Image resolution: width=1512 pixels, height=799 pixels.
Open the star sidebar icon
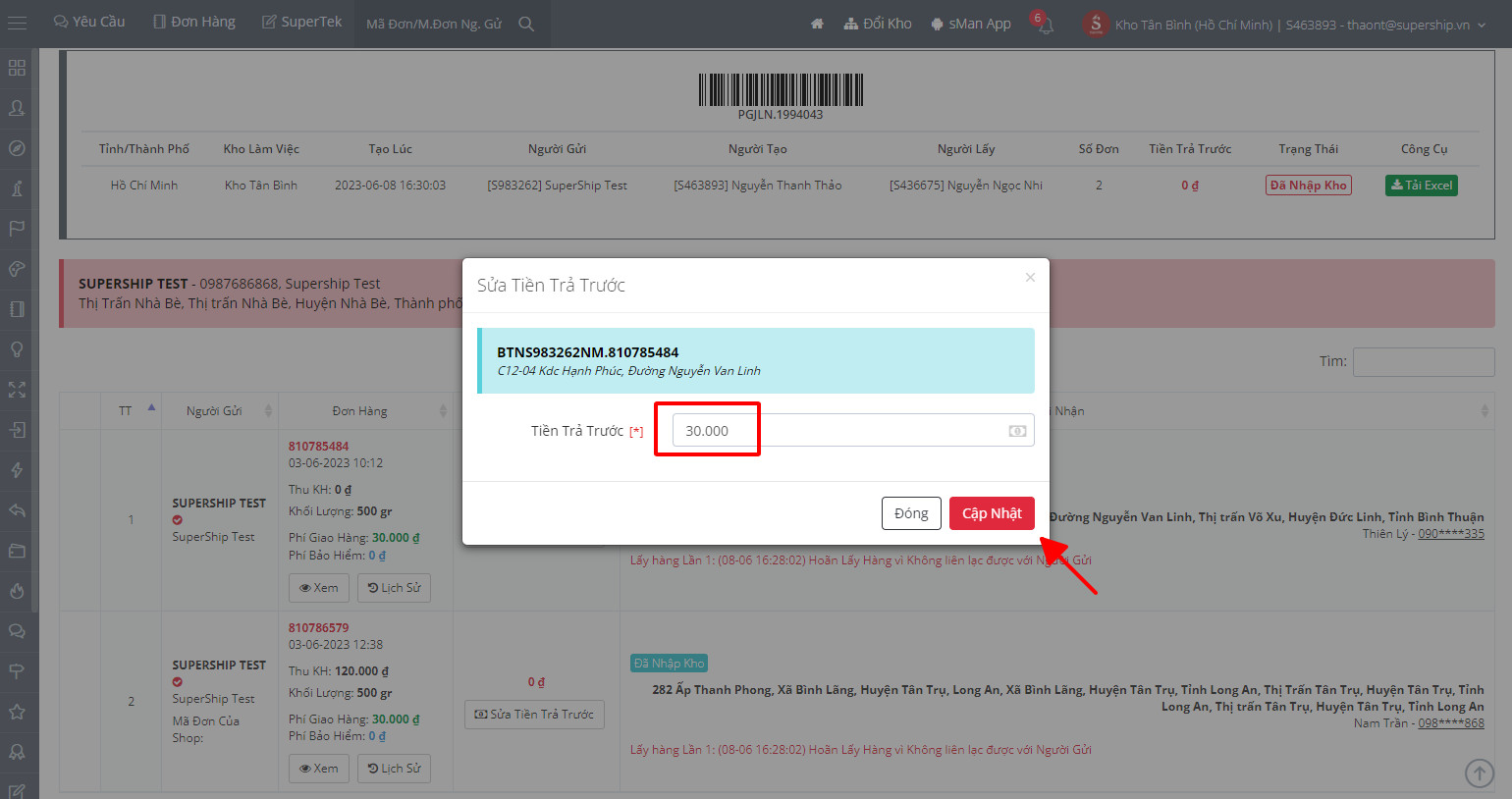(17, 712)
